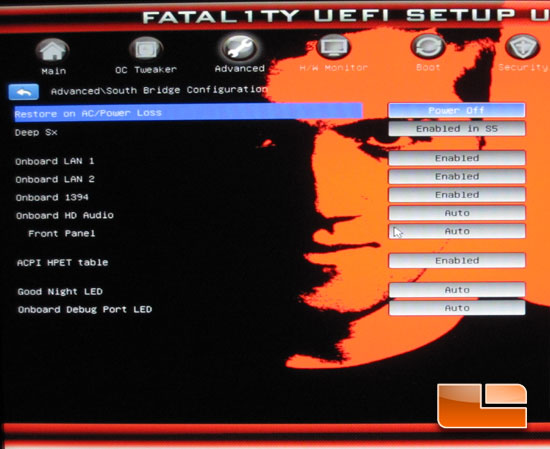The image size is (550, 449).
Task: Open Good Night LED Auto selector
Action: coord(457,290)
